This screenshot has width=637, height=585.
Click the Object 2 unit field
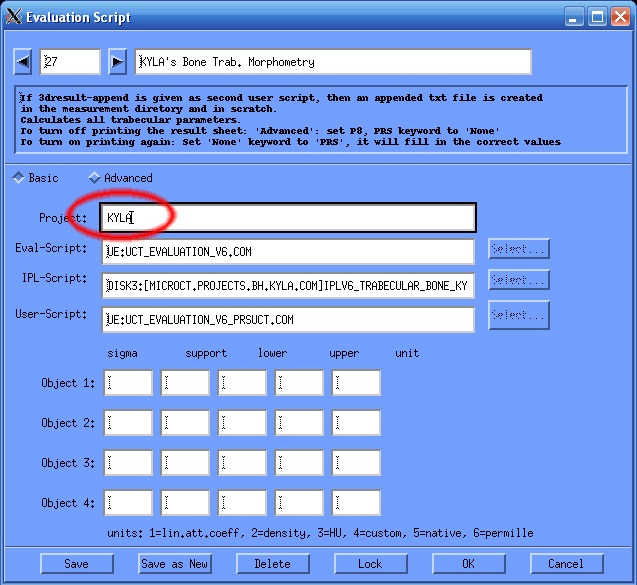(356, 422)
